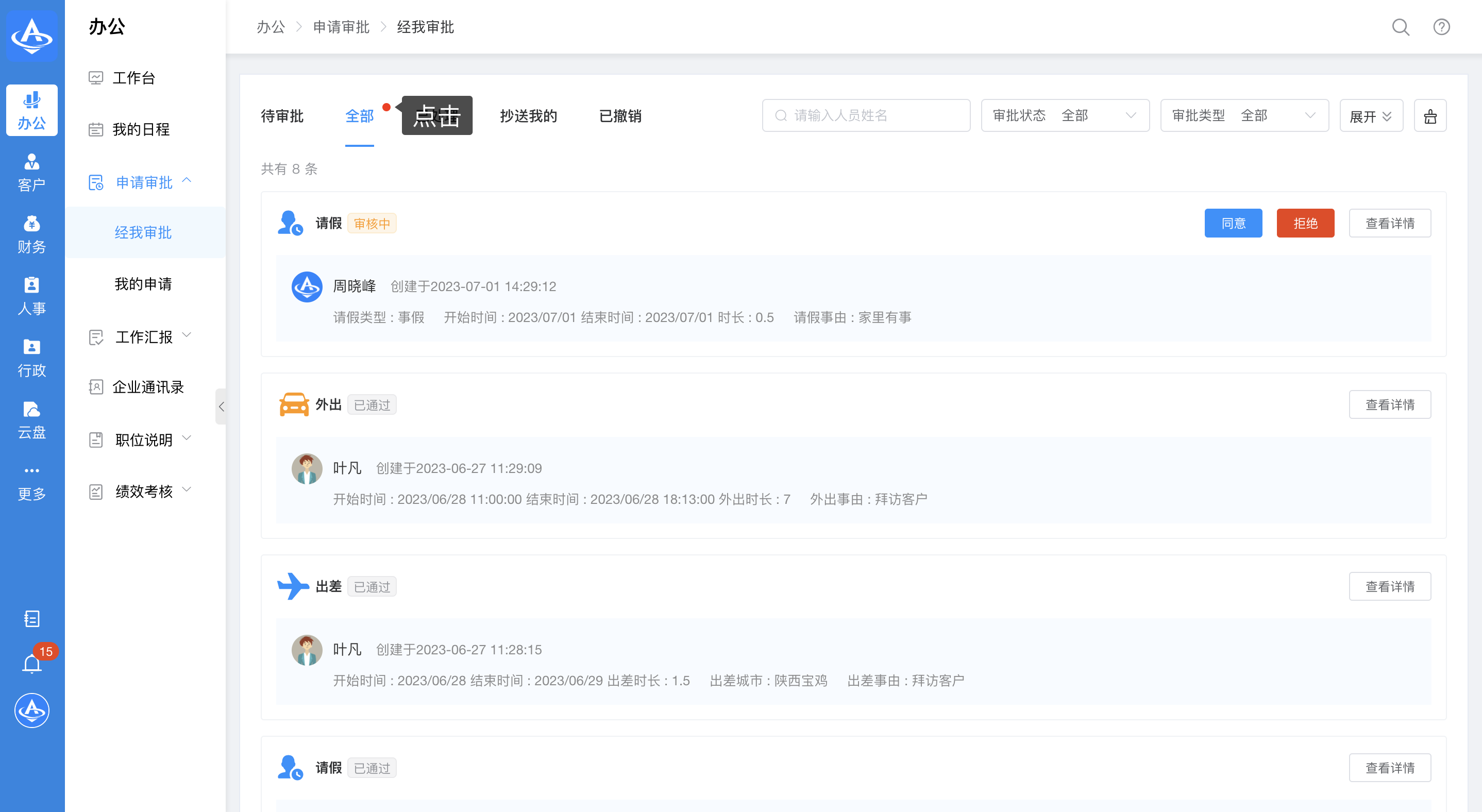Open 审批类型 dropdown filter
Image resolution: width=1482 pixels, height=812 pixels.
(1244, 115)
